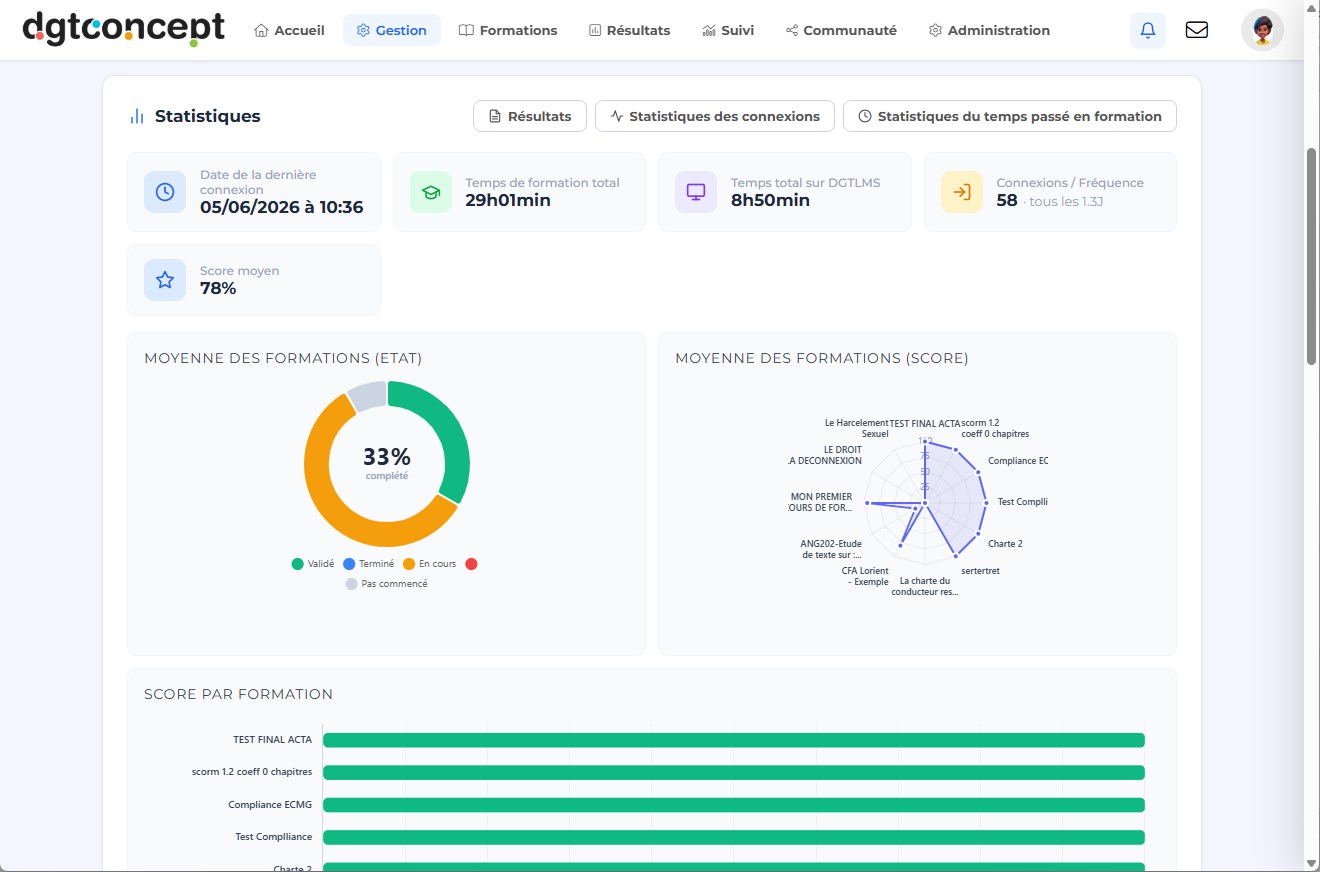Click the star icon for Score moyen
This screenshot has width=1320, height=872.
[165, 280]
